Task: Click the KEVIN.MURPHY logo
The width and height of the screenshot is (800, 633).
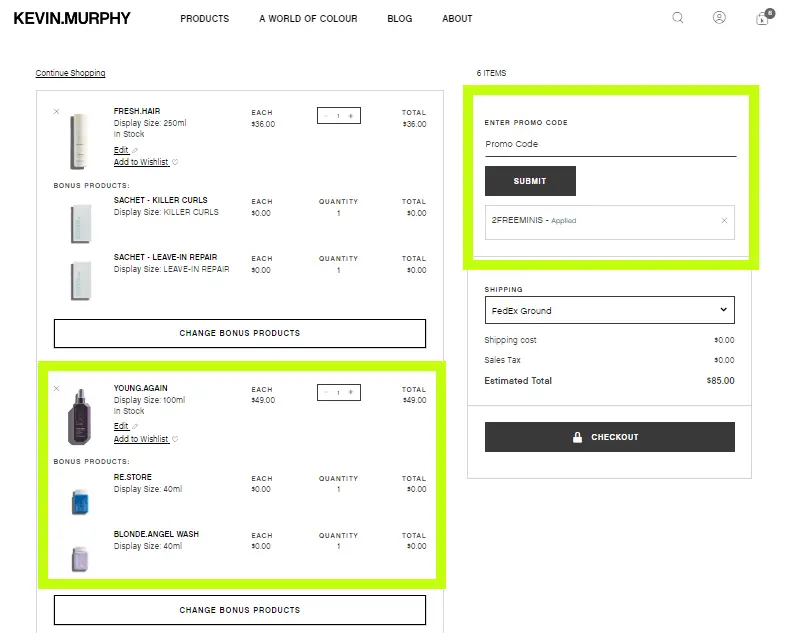Action: pos(72,18)
